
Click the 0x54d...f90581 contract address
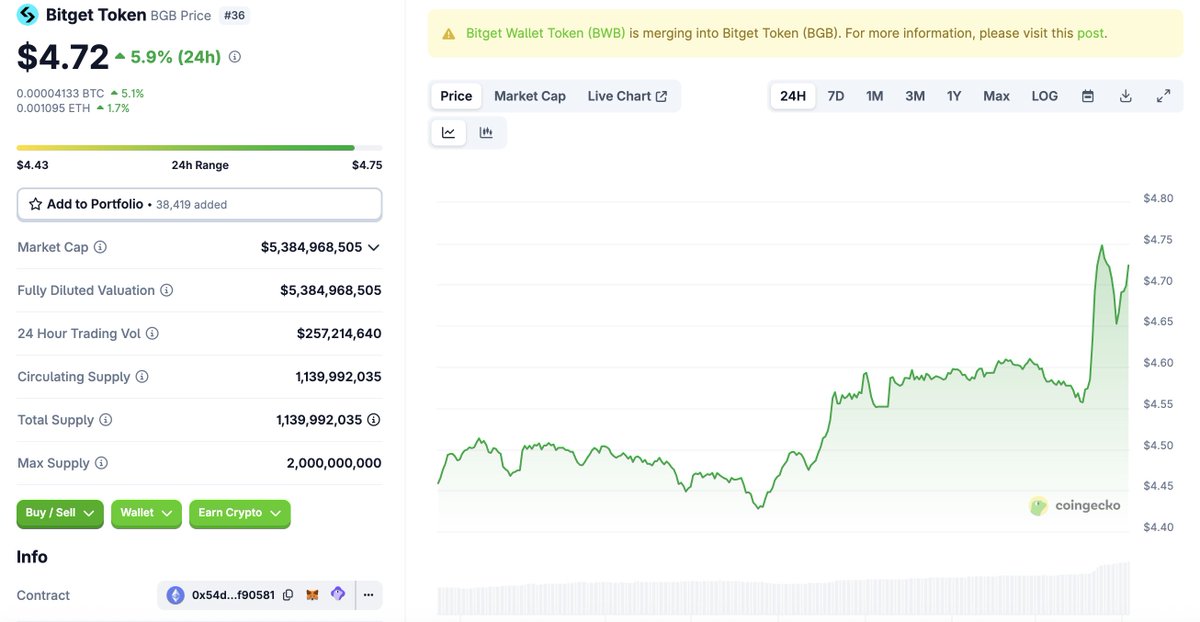pos(233,595)
